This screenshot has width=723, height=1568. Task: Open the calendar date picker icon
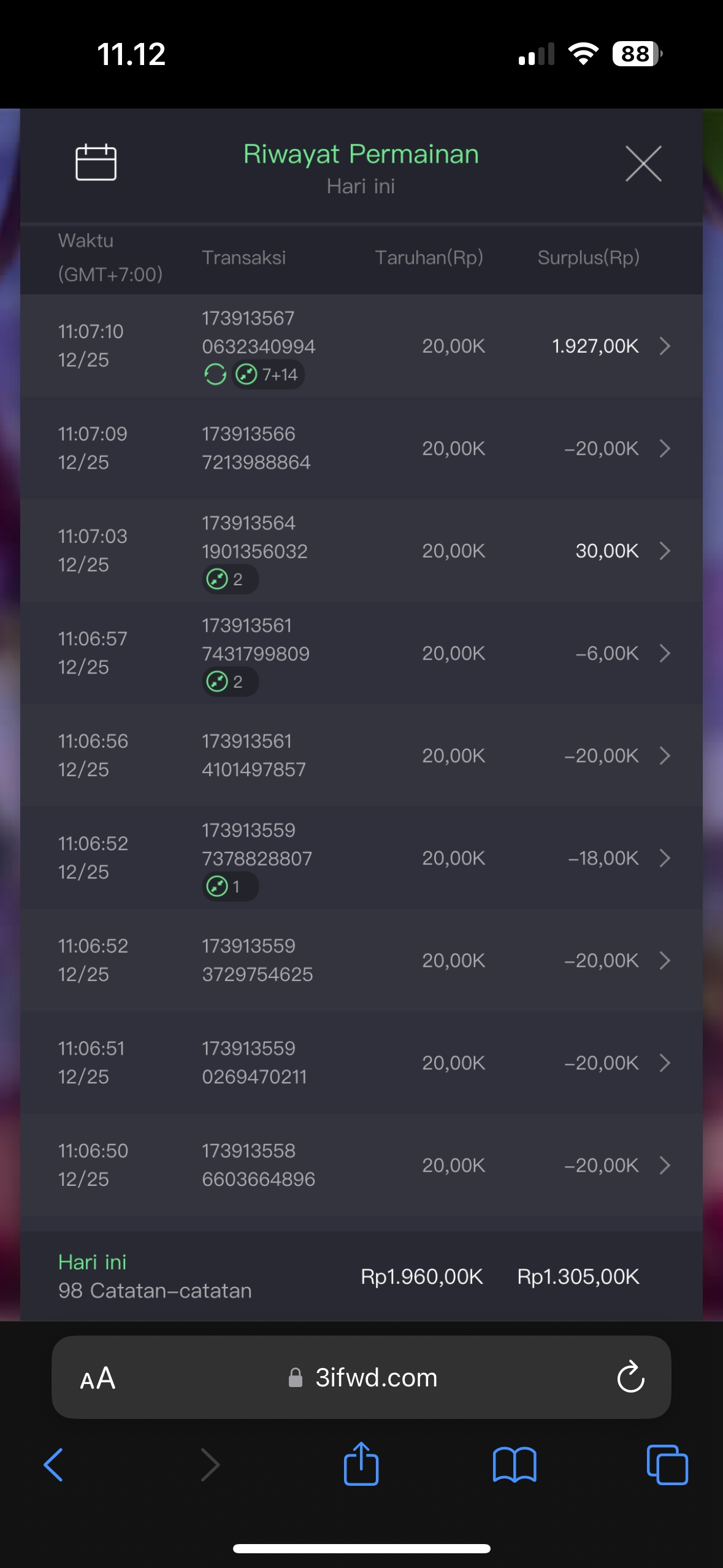[96, 163]
